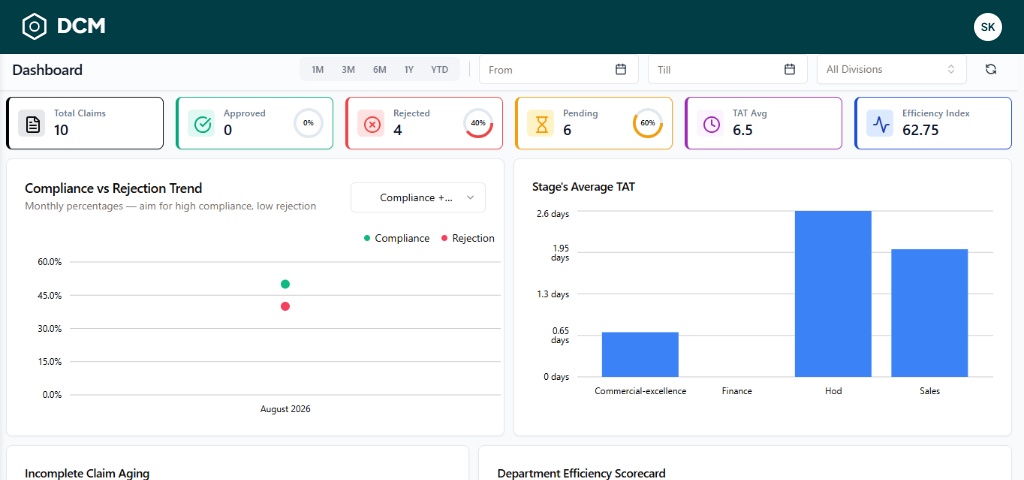The height and width of the screenshot is (480, 1024).
Task: Click the refresh dashboard icon
Action: 991,69
